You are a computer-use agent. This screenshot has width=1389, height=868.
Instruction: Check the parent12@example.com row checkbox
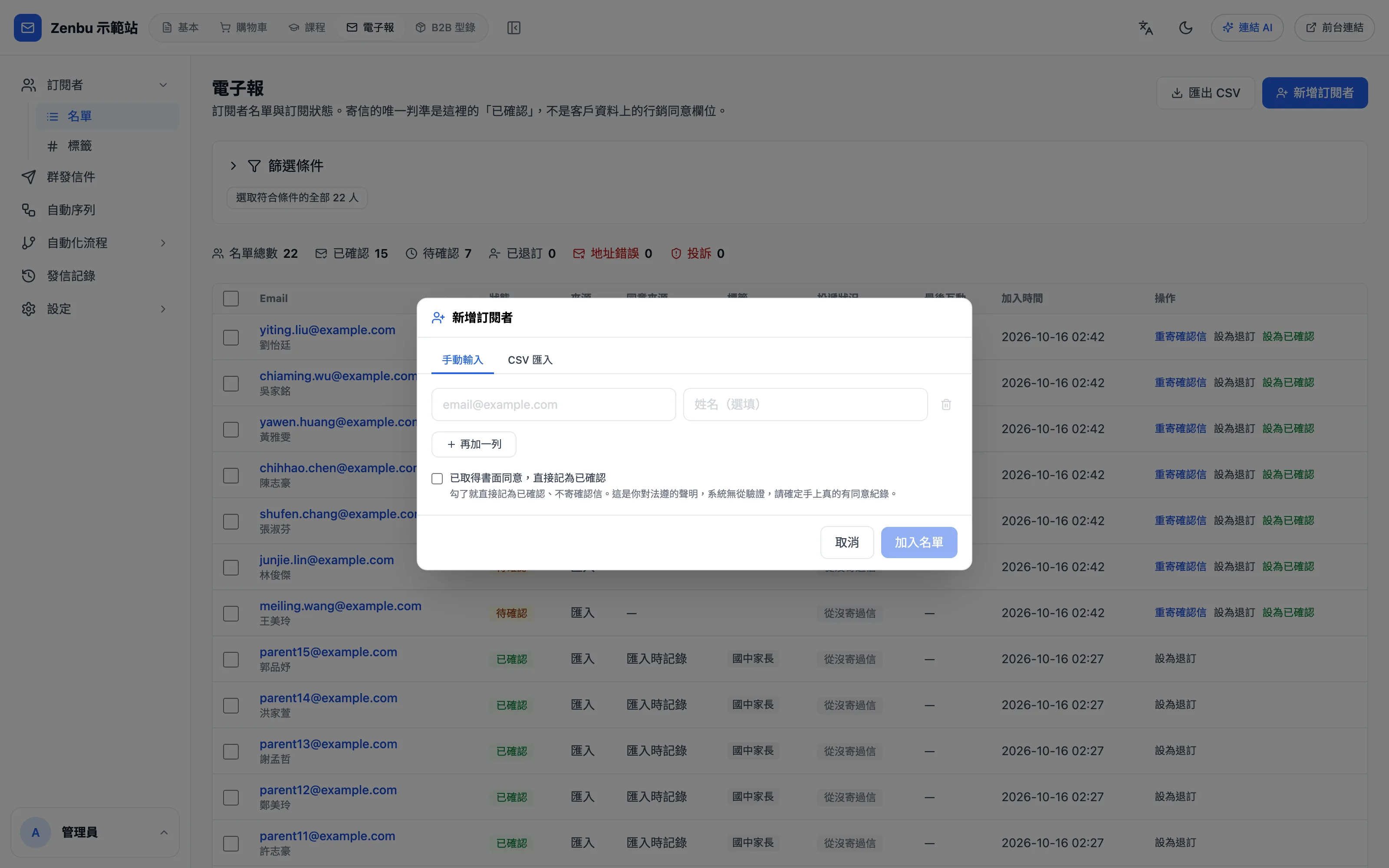(231, 797)
